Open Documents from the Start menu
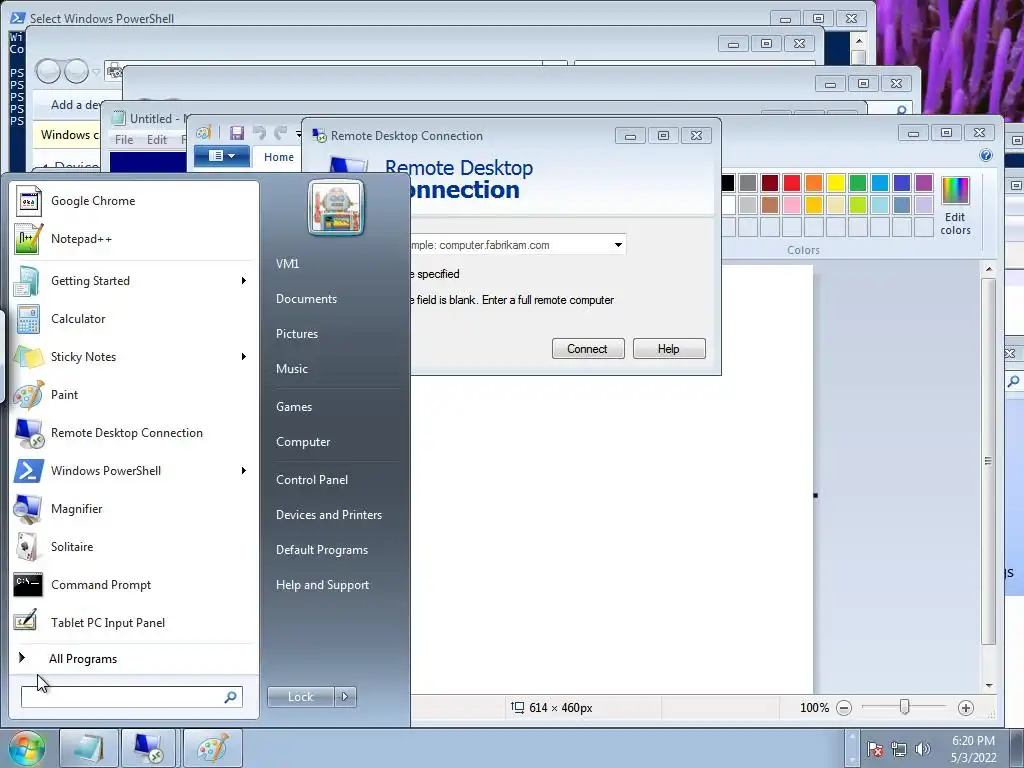Image resolution: width=1024 pixels, height=768 pixels. tap(306, 299)
